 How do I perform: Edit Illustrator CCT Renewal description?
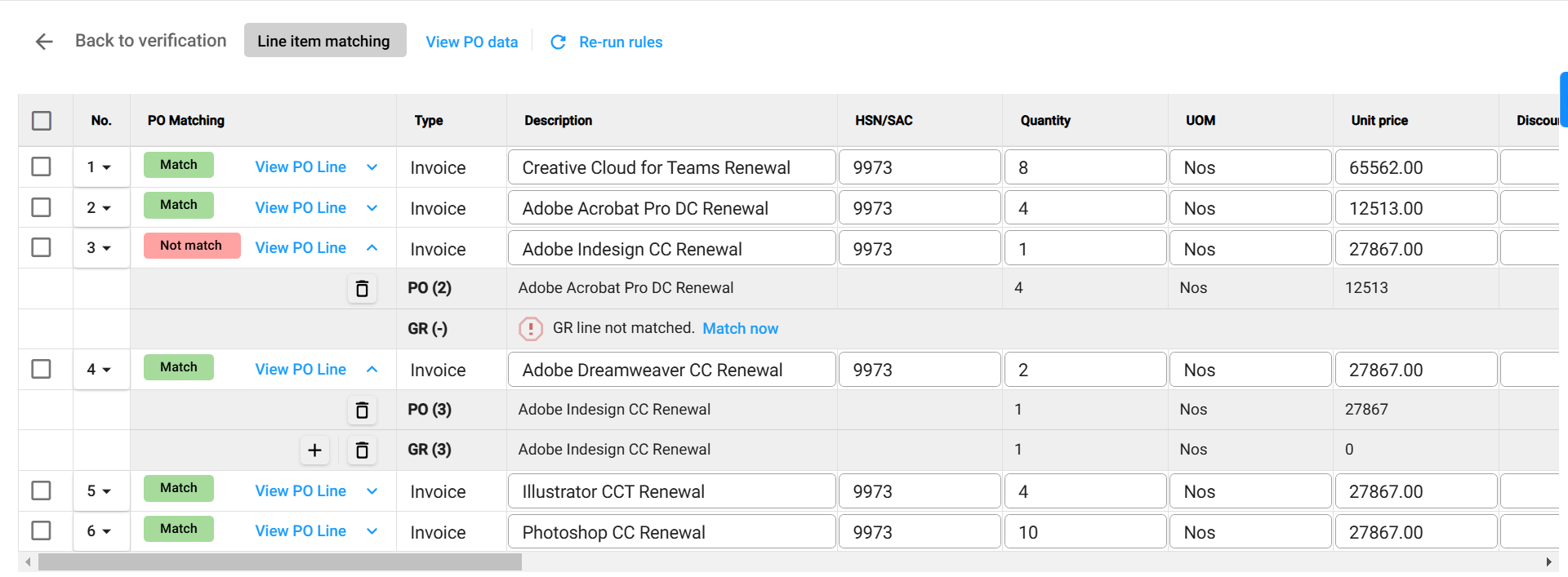coord(672,491)
